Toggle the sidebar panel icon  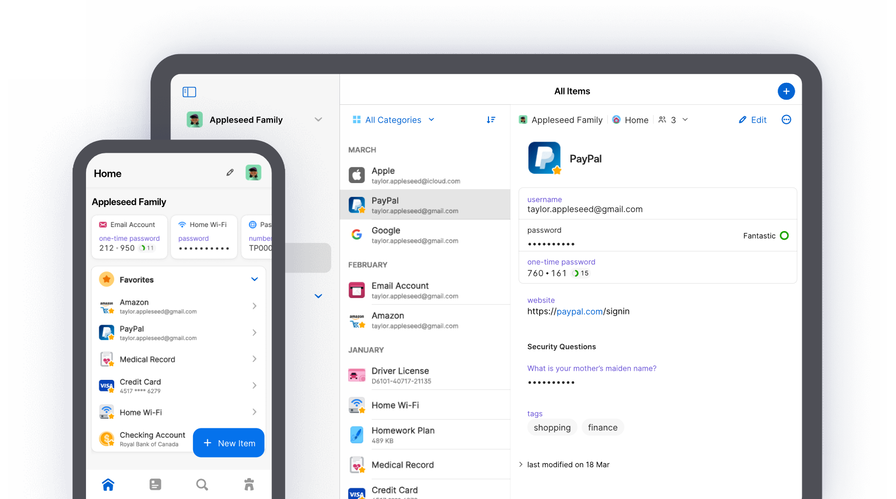pos(189,92)
